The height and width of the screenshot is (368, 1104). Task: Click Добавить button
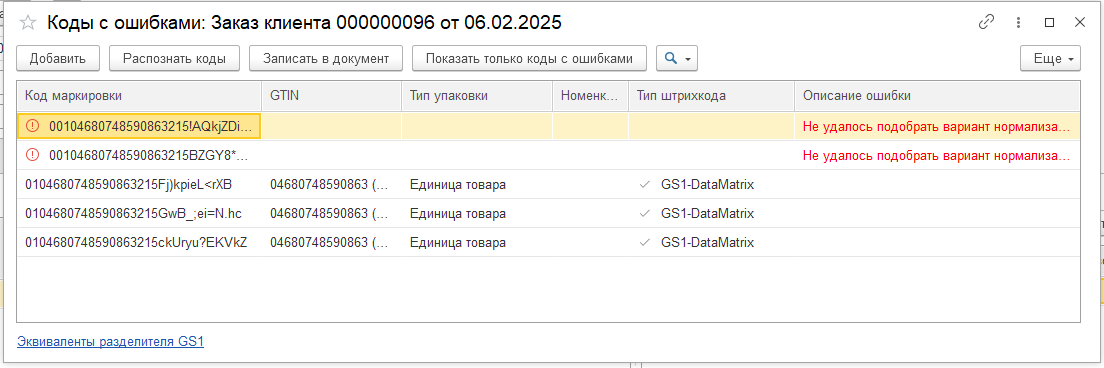[x=58, y=59]
